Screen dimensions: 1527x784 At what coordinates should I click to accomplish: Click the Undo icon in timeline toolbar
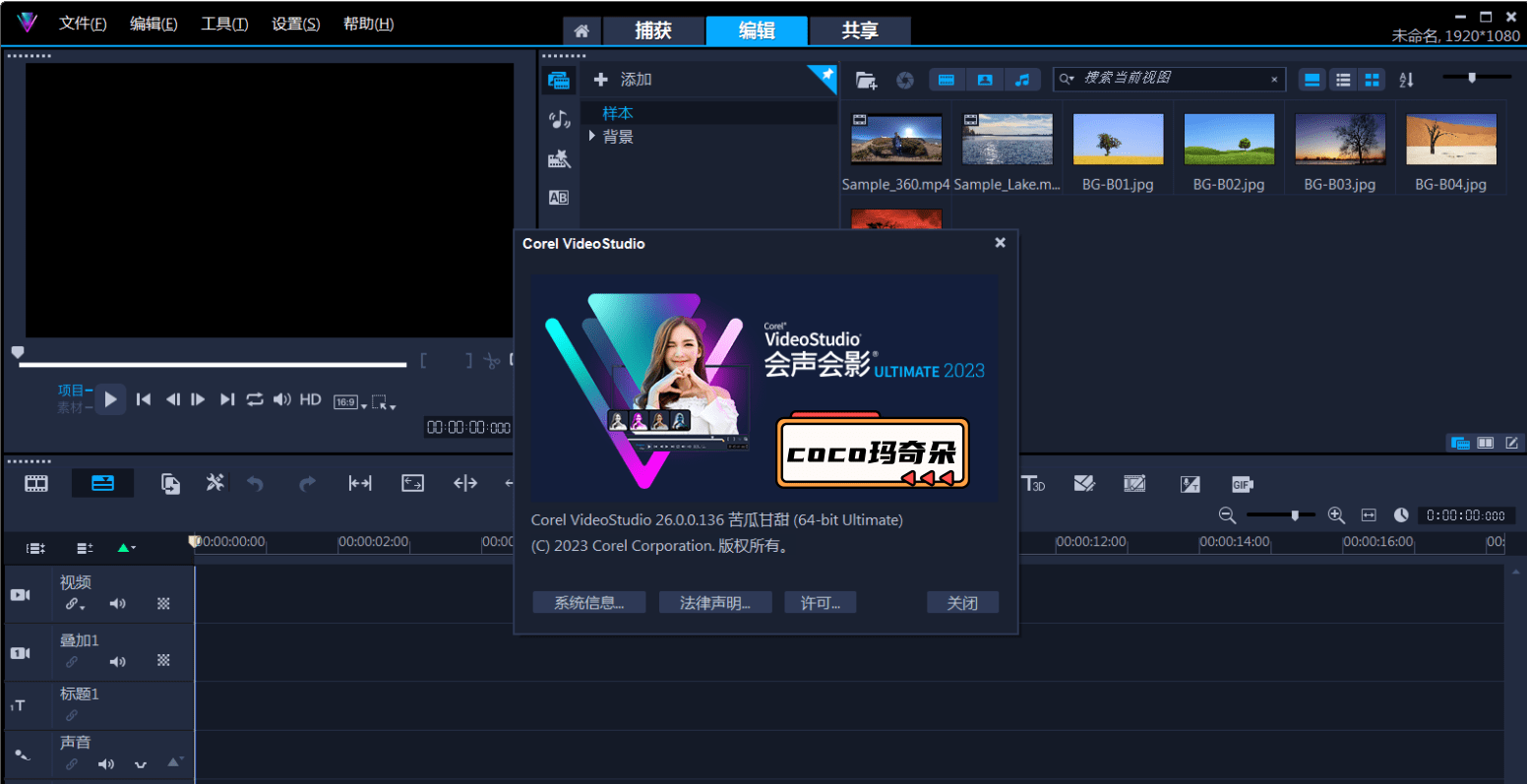pyautogui.click(x=255, y=483)
